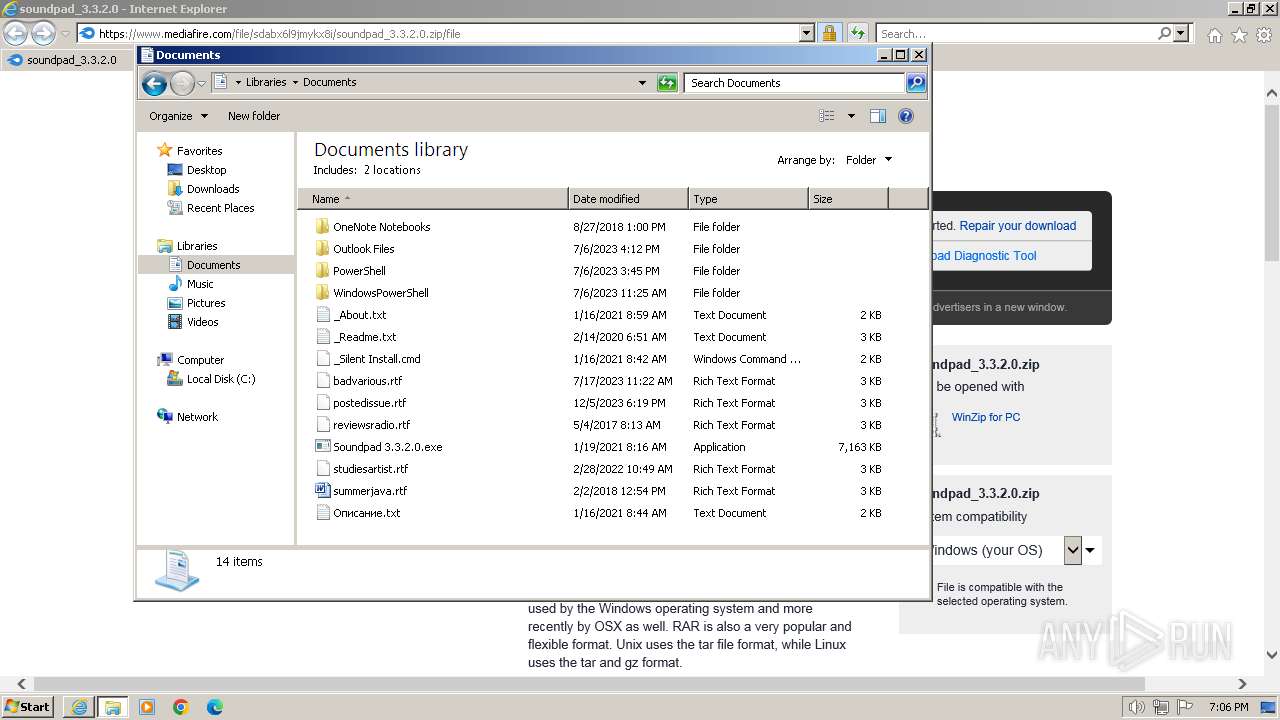
Task: Select the Soundpad 3.3.2.0.exe file
Action: pos(387,447)
